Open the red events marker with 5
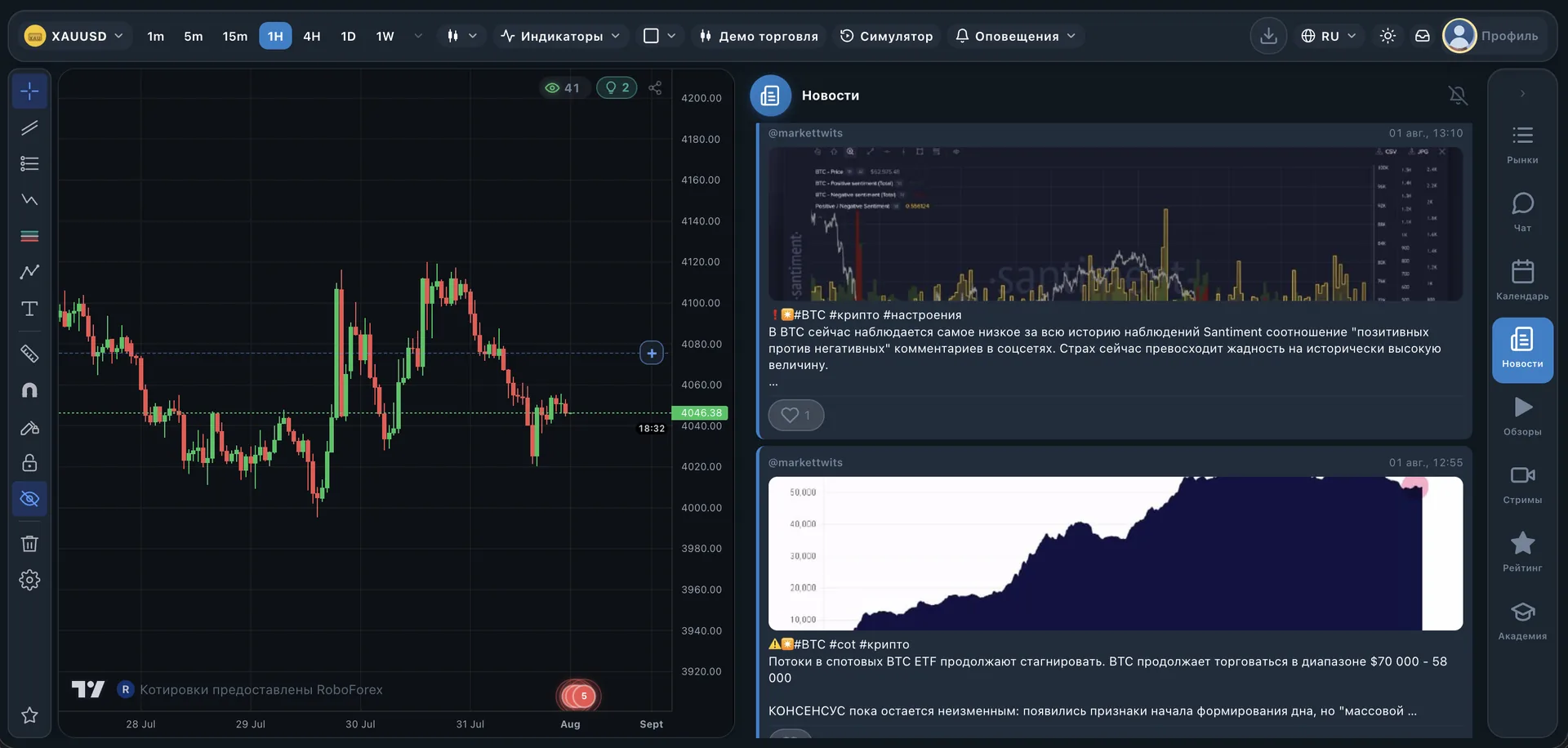The height and width of the screenshot is (748, 1568). click(578, 696)
